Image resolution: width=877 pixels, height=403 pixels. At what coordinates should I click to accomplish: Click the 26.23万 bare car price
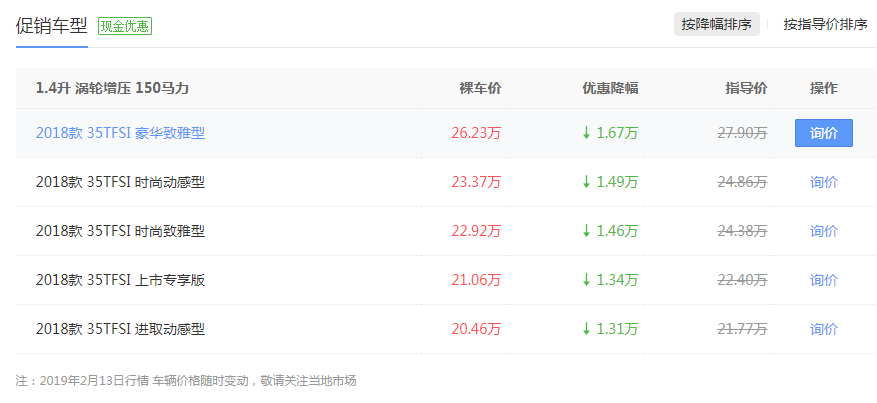point(477,133)
